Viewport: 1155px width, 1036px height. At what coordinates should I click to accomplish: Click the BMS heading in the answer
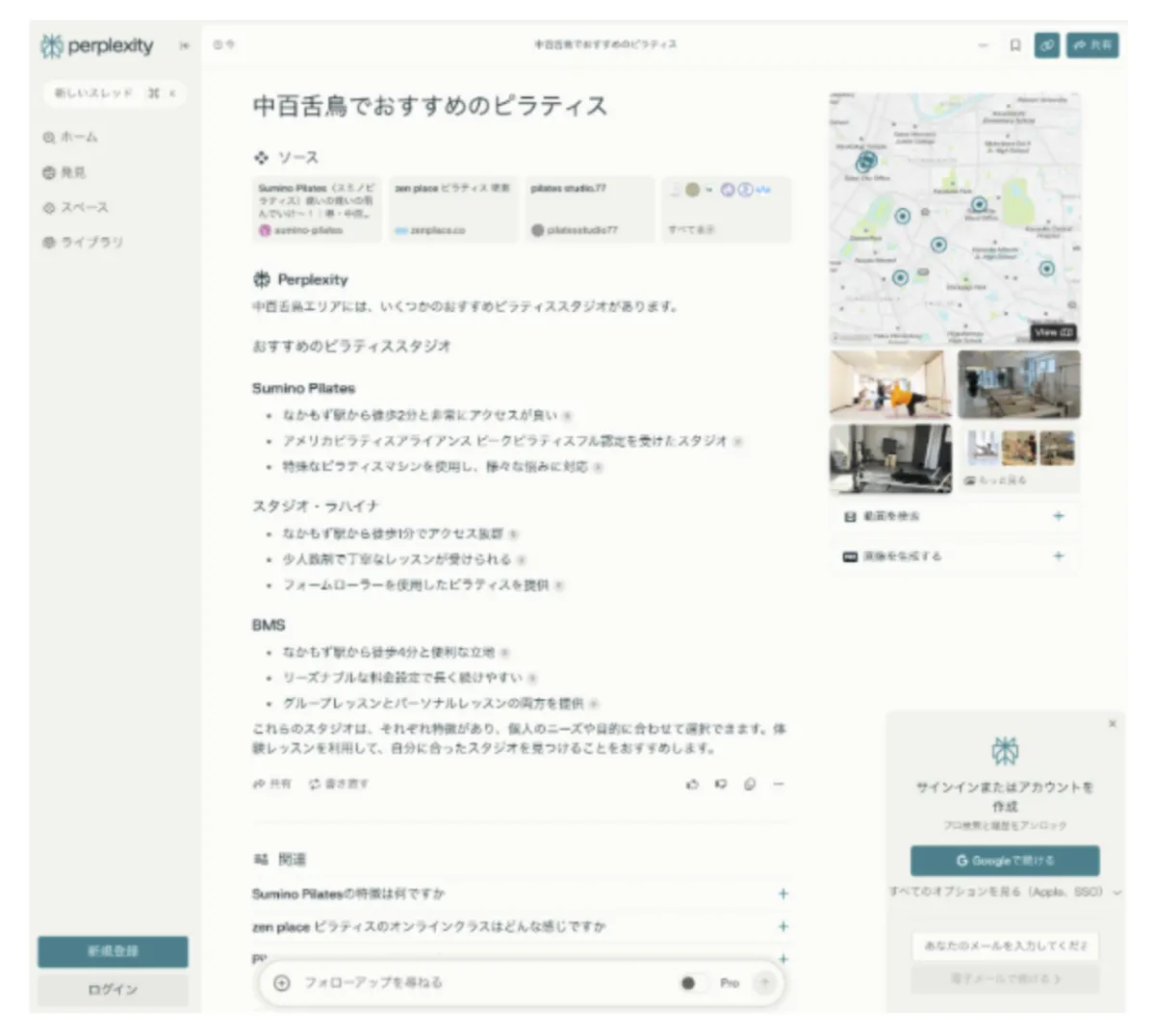(269, 625)
